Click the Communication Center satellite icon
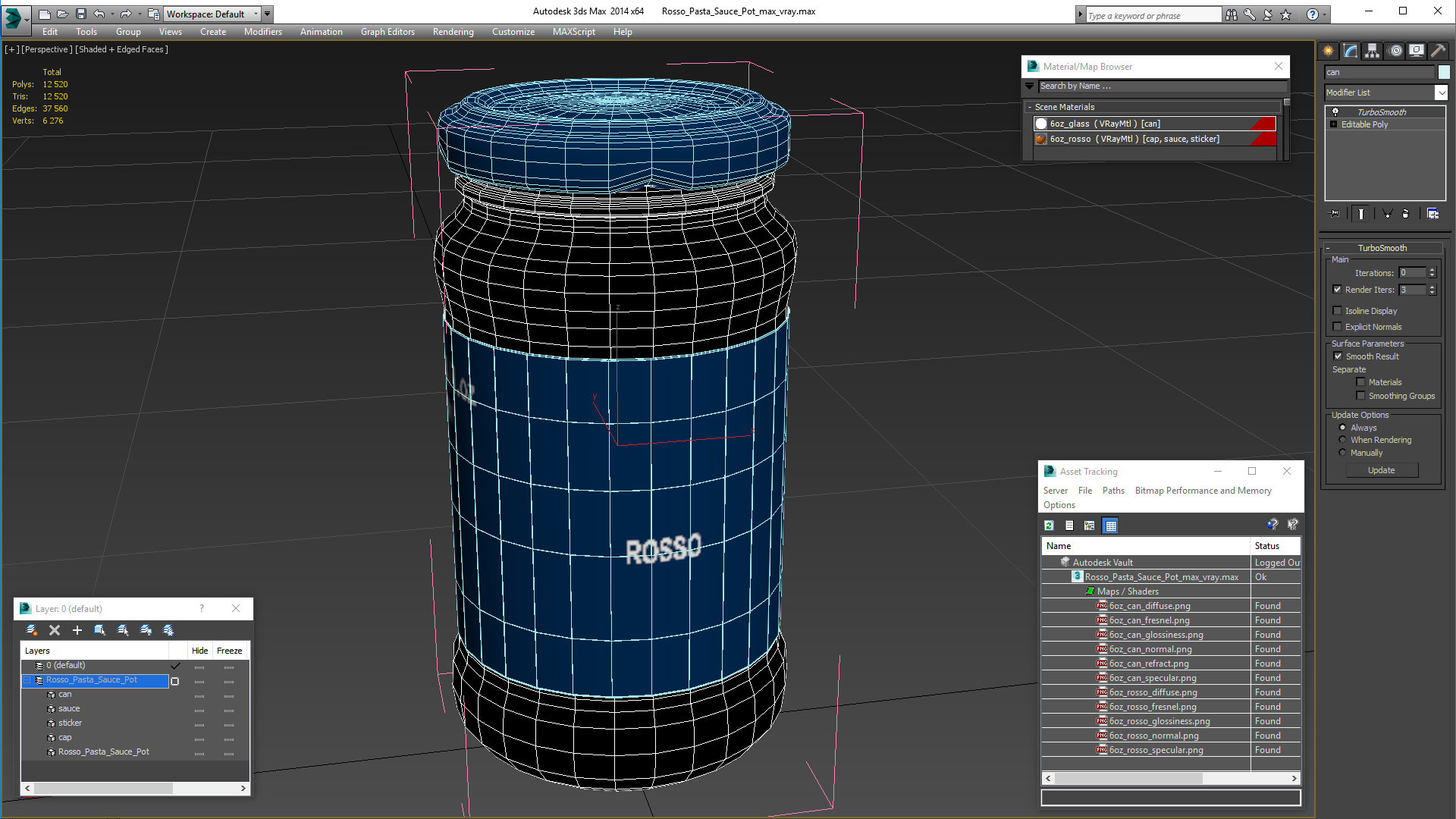 click(x=1267, y=14)
